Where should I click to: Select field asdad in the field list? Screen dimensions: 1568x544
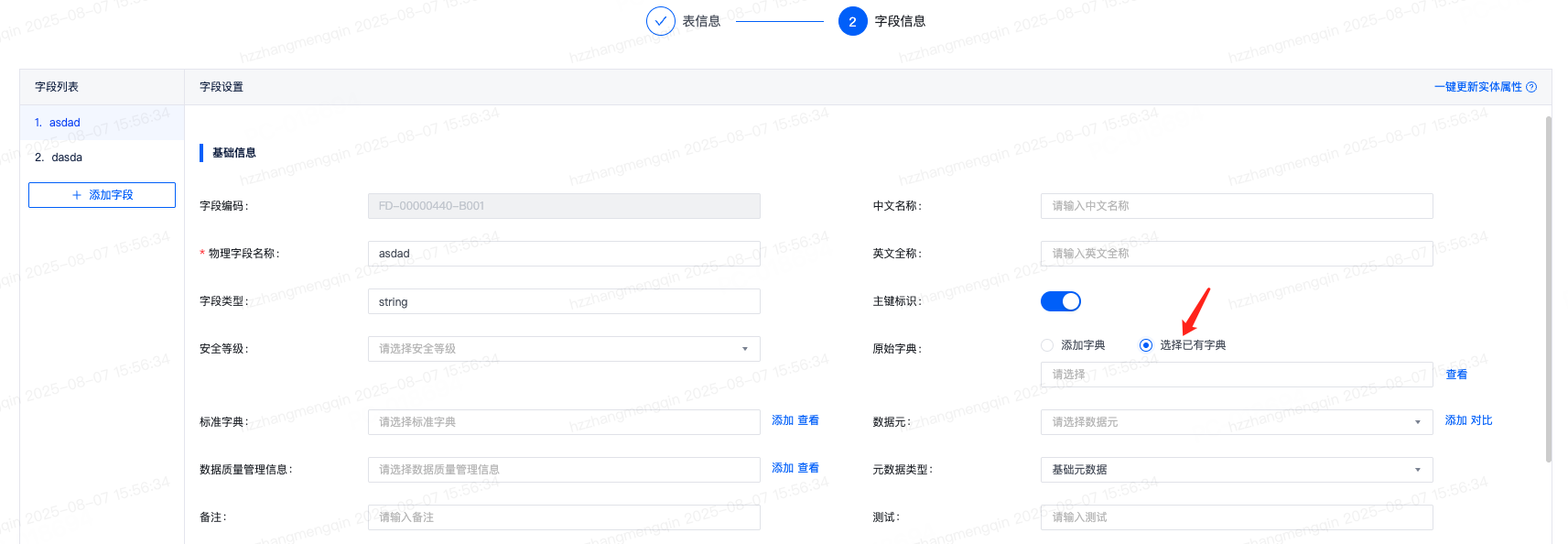coord(64,123)
